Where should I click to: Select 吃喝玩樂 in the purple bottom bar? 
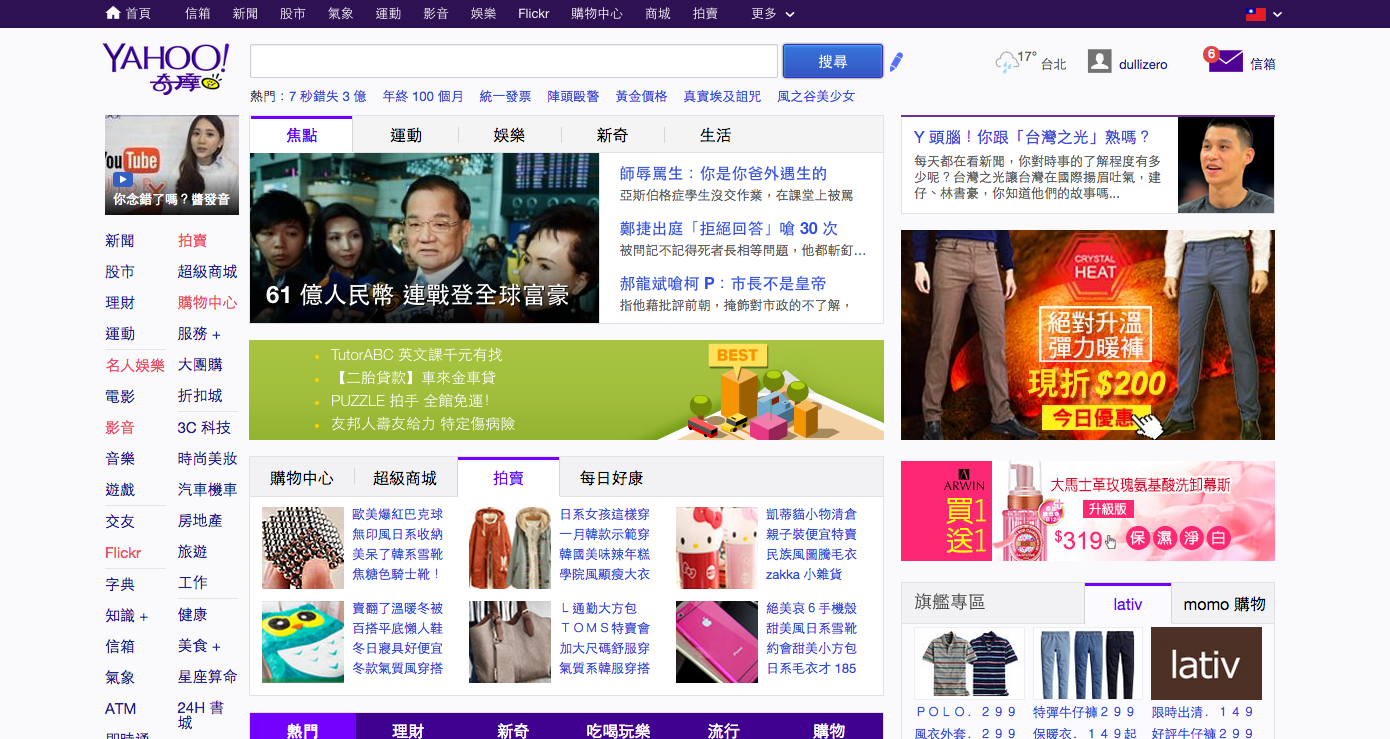point(618,731)
